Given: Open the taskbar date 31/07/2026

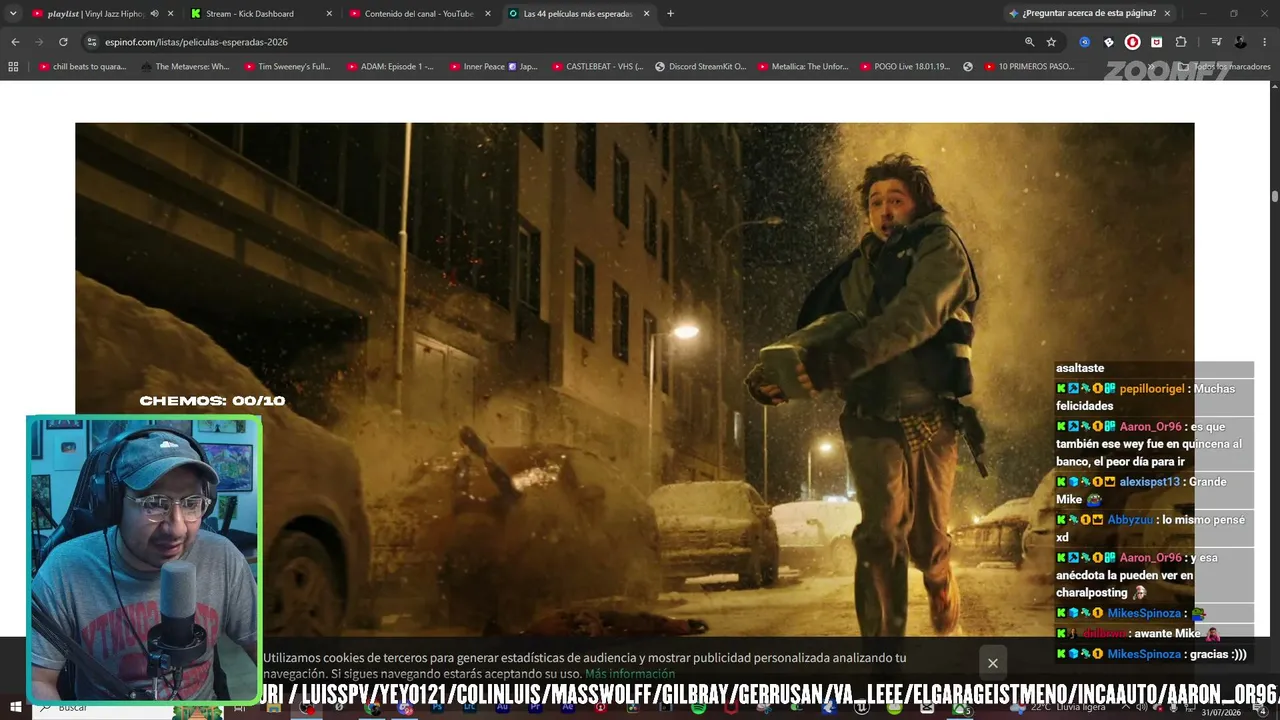Looking at the screenshot, I should (x=1221, y=712).
